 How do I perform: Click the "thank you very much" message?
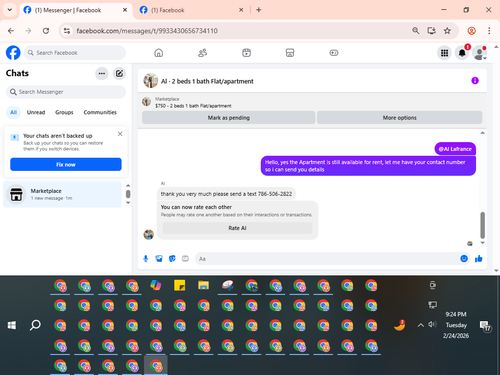(x=226, y=194)
